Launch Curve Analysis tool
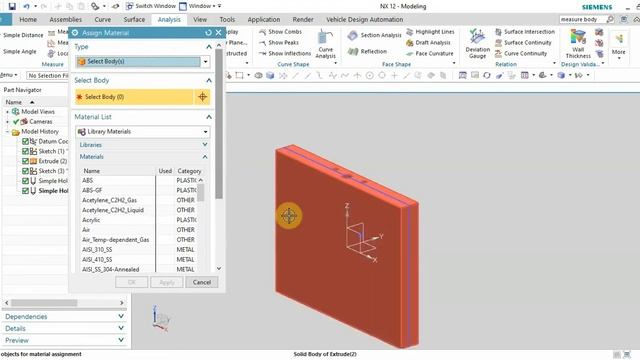 325,44
